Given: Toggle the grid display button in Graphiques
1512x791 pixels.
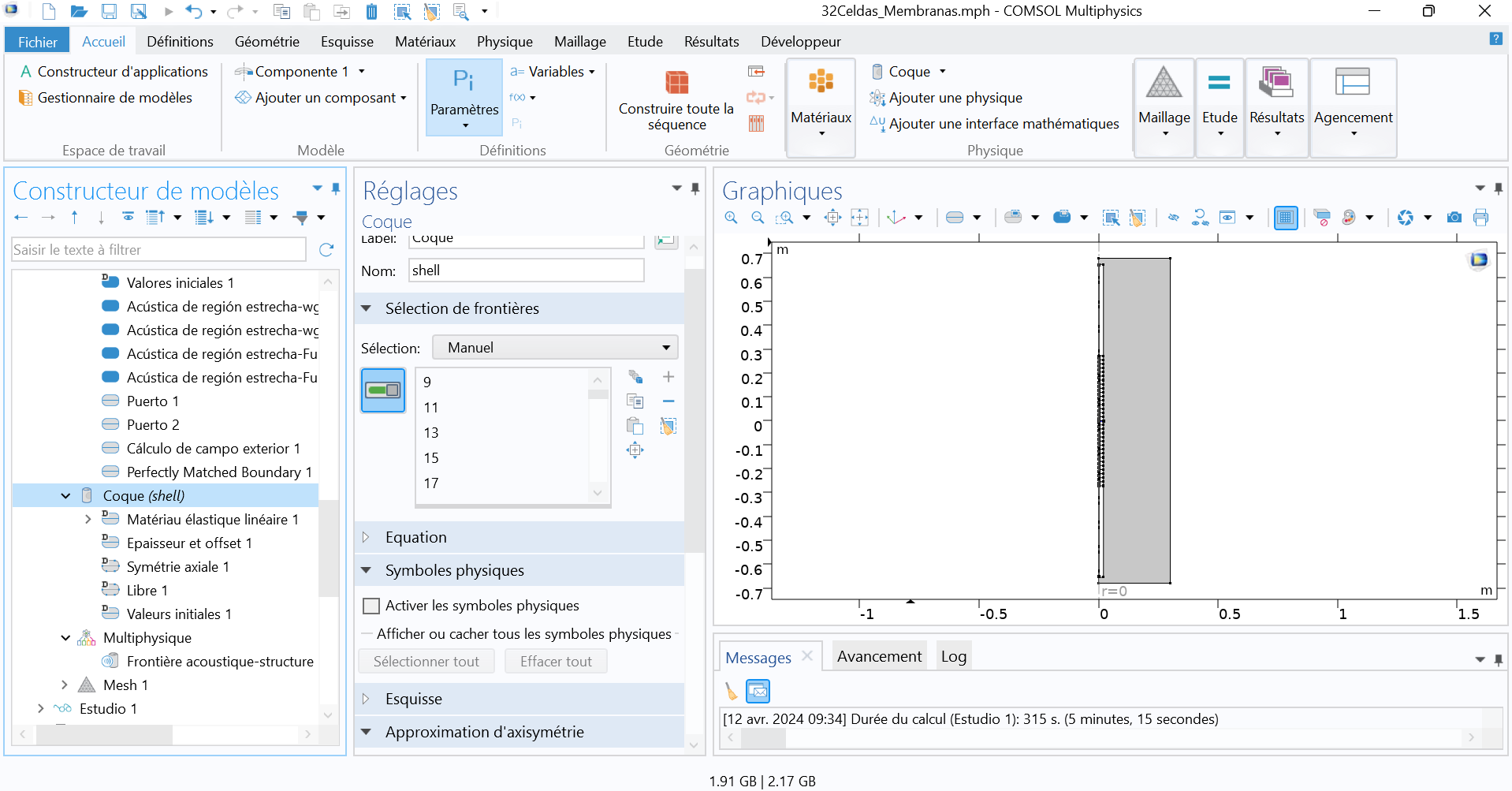Looking at the screenshot, I should (x=1285, y=218).
